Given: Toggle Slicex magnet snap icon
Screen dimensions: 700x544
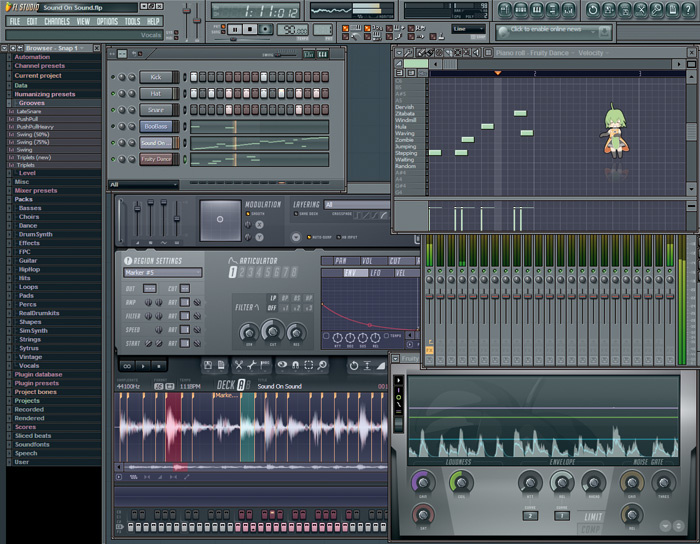Looking at the screenshot, I should pos(296,365).
